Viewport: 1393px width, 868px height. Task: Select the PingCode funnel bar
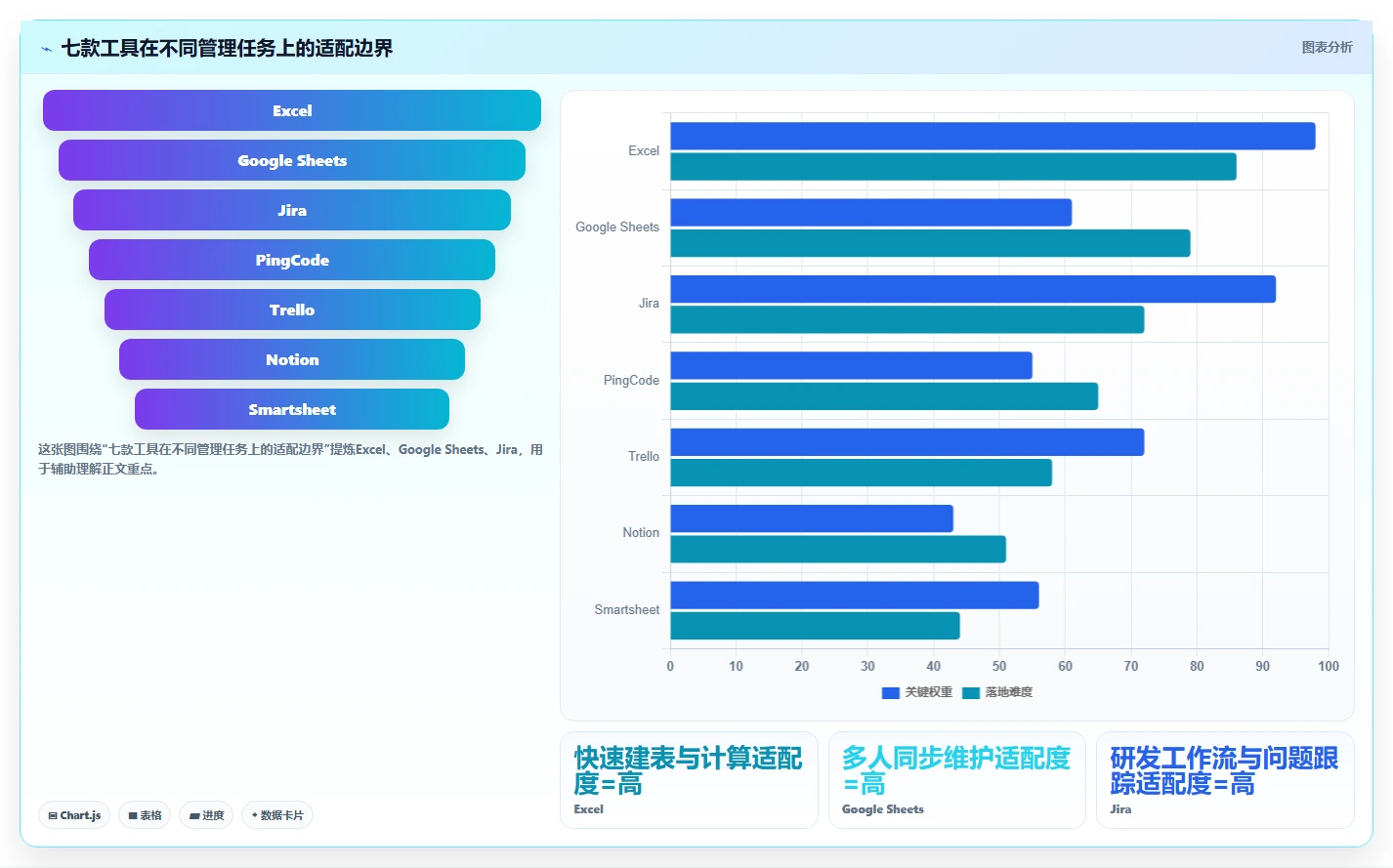(x=292, y=260)
